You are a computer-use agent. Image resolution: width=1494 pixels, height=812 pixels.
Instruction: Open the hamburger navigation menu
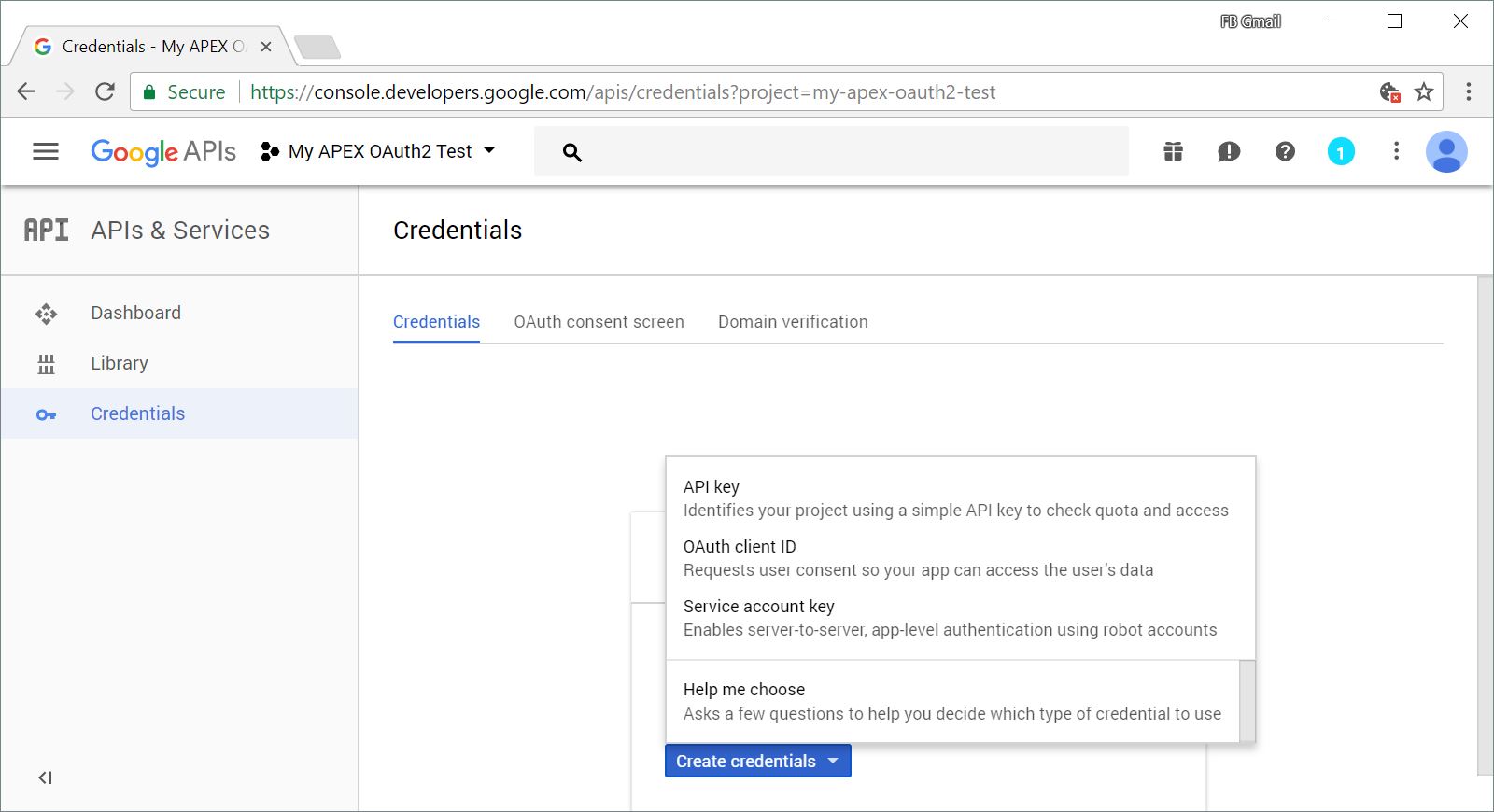pos(46,151)
